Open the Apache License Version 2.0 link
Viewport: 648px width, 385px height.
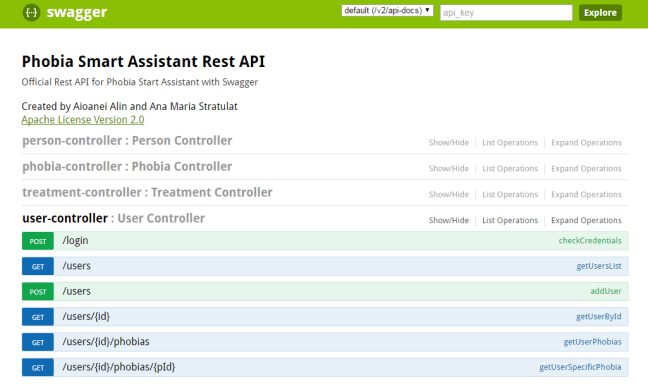tap(83, 120)
